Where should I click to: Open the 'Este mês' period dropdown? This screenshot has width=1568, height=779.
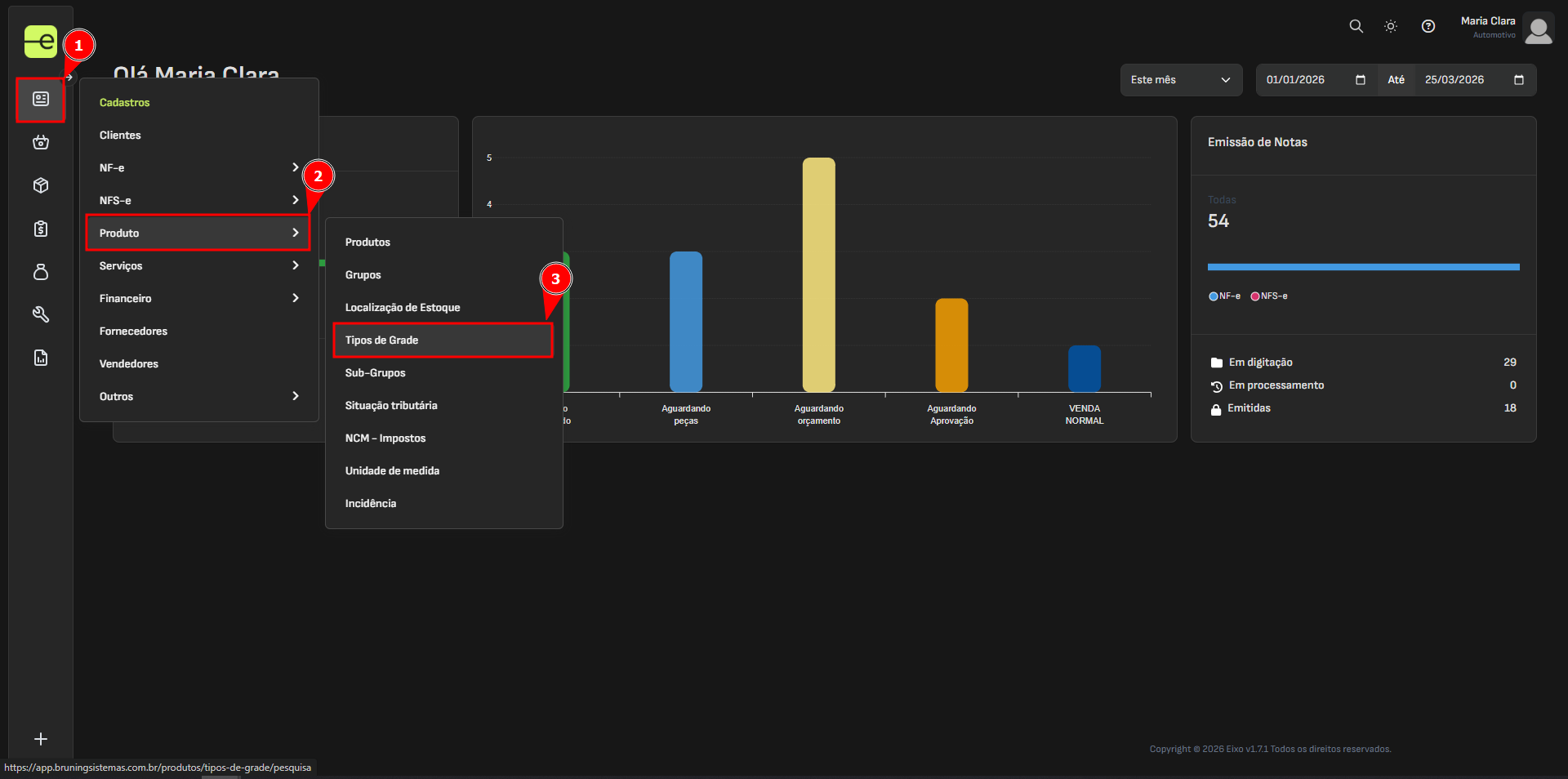[1180, 80]
